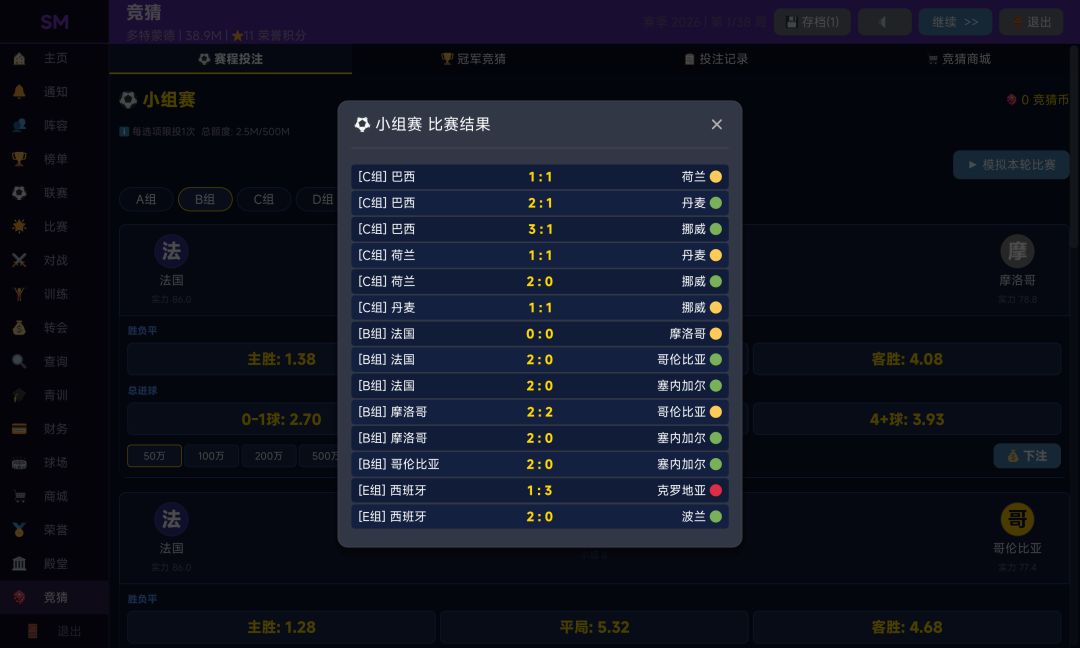Click the [B组] 摩洛哥 2:2 哥伦比亚 result row
Viewport: 1080px width, 648px height.
pyautogui.click(x=540, y=412)
